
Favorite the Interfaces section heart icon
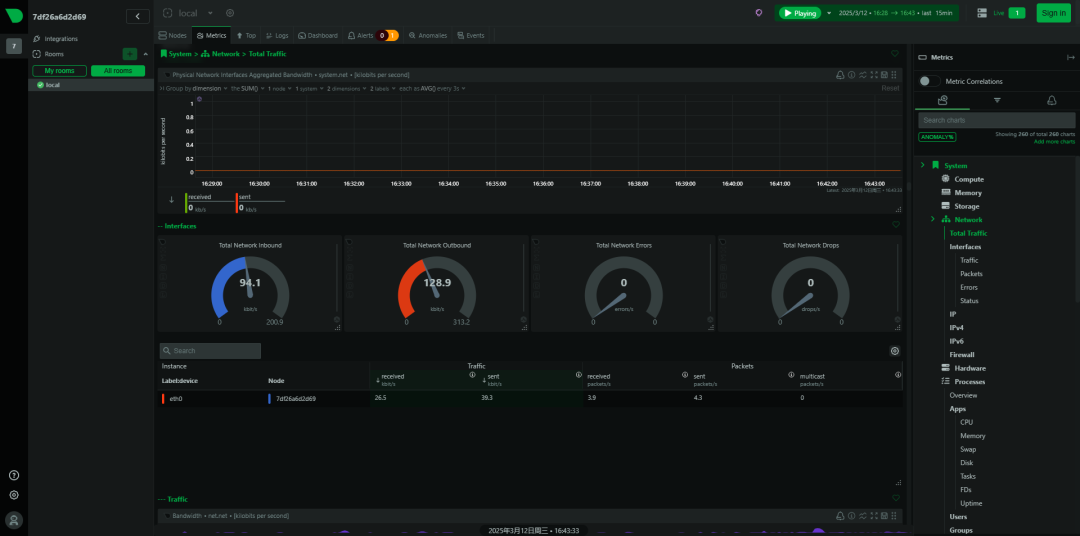(895, 225)
